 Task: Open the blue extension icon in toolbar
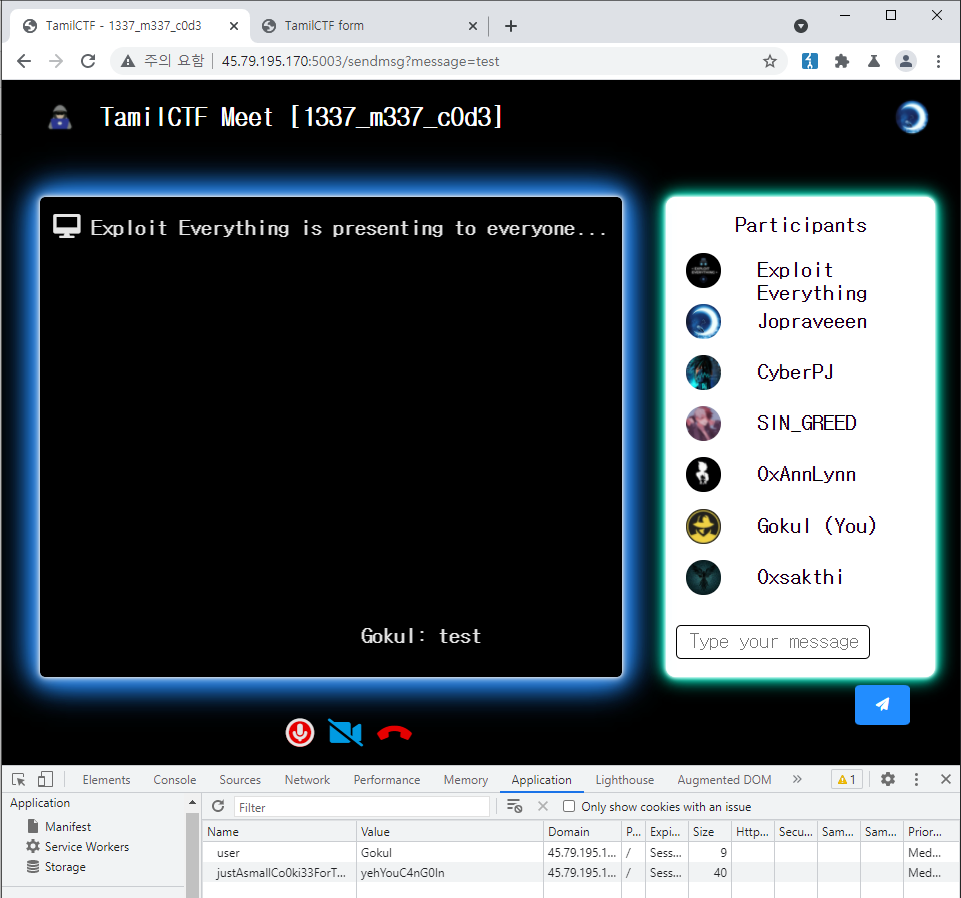click(810, 61)
